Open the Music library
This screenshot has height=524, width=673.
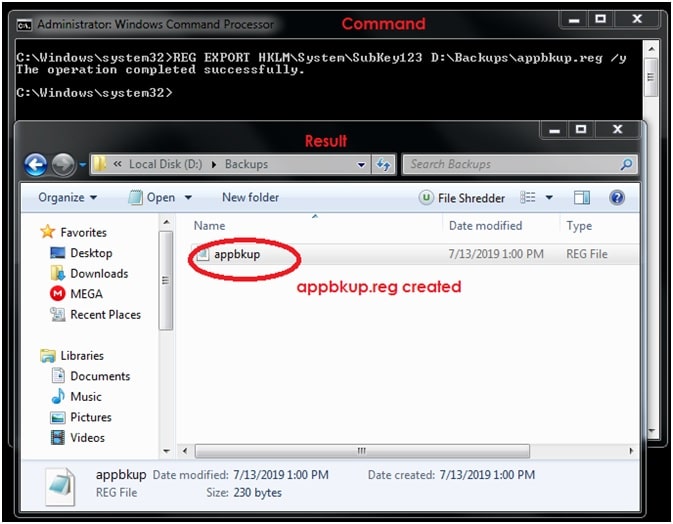click(86, 397)
